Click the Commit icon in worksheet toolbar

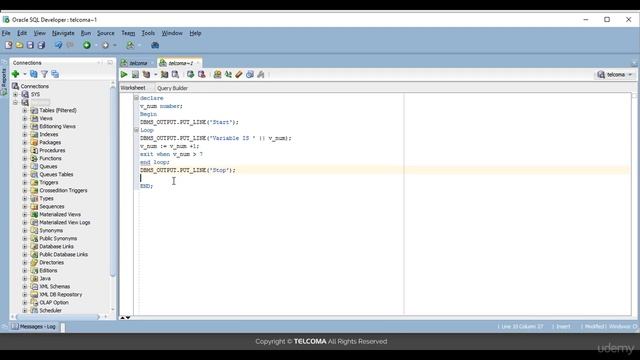click(x=190, y=74)
